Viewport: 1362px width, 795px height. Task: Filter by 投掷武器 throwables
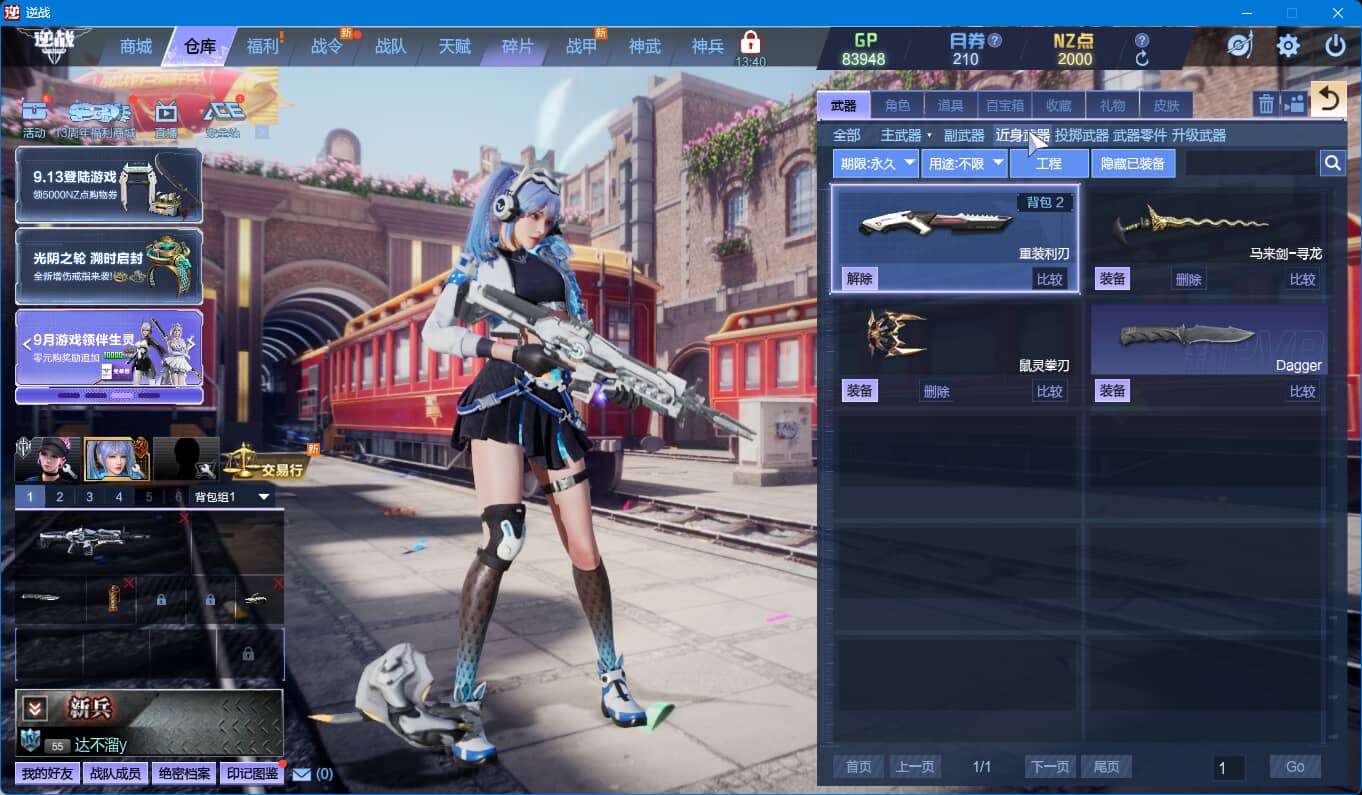[1082, 135]
